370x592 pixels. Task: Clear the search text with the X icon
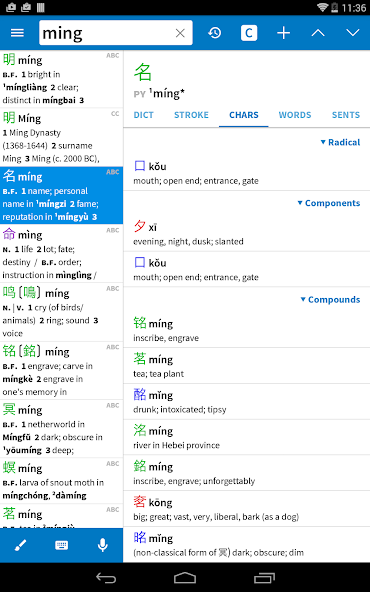click(x=180, y=33)
